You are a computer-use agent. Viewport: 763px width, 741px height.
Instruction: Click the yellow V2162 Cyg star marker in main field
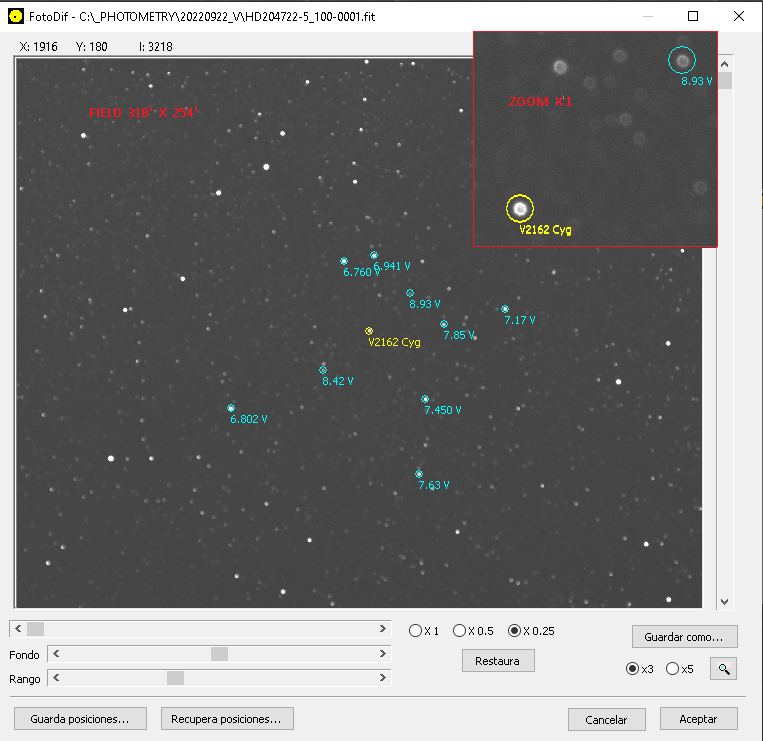[x=369, y=331]
